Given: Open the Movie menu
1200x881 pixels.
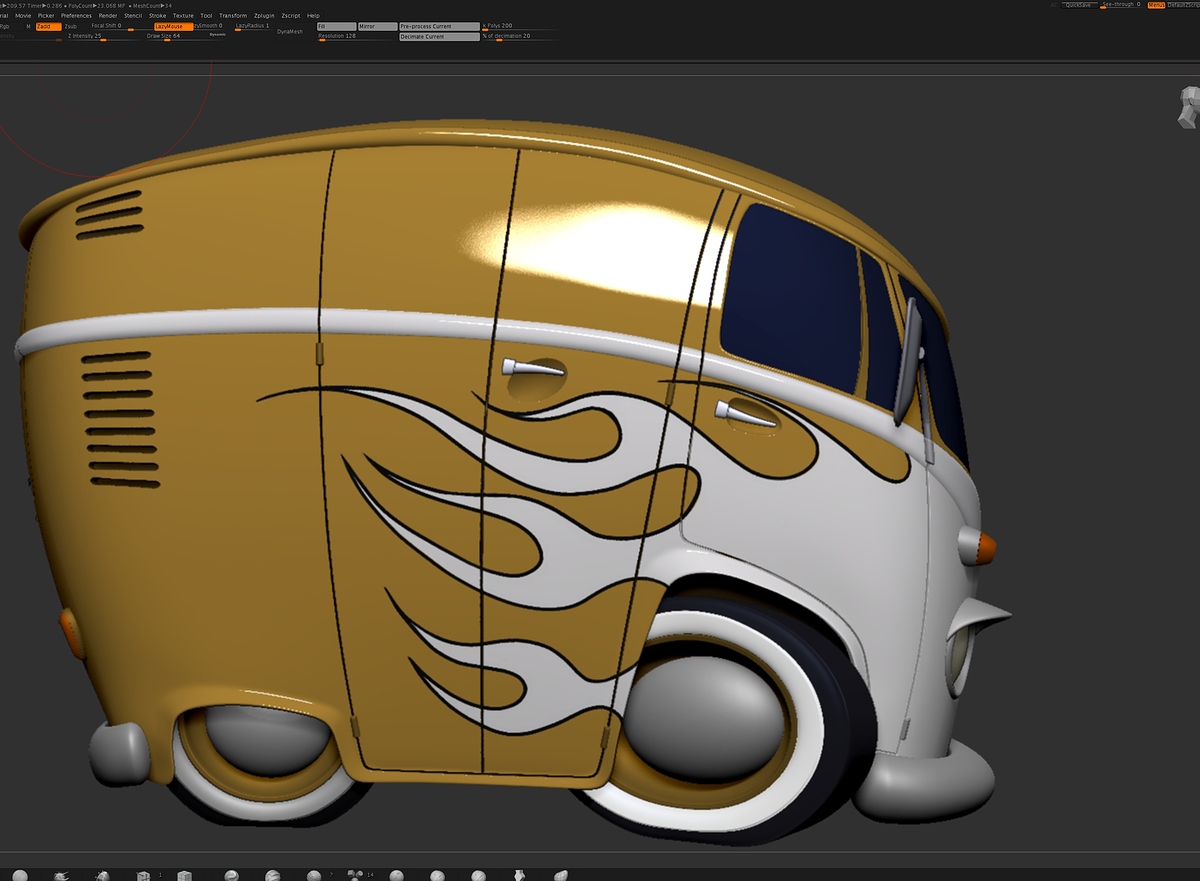Looking at the screenshot, I should [23, 16].
